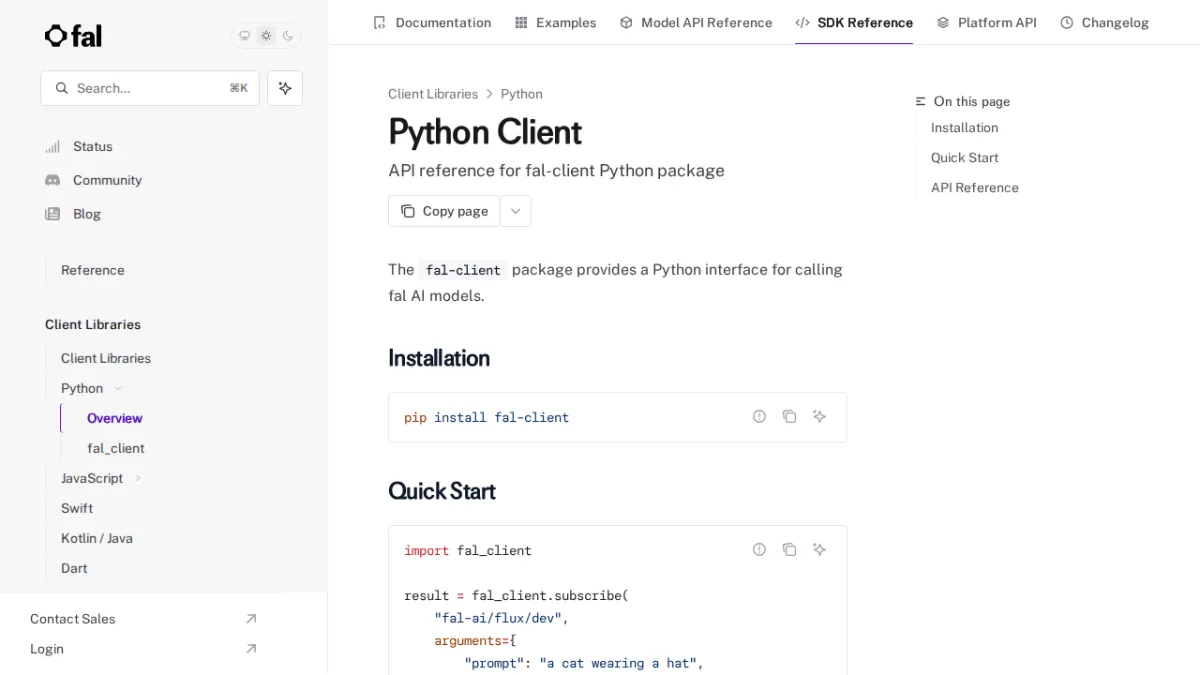Viewport: 1200px width, 675px height.
Task: Ask AI about Quick Start code block
Action: 819,549
